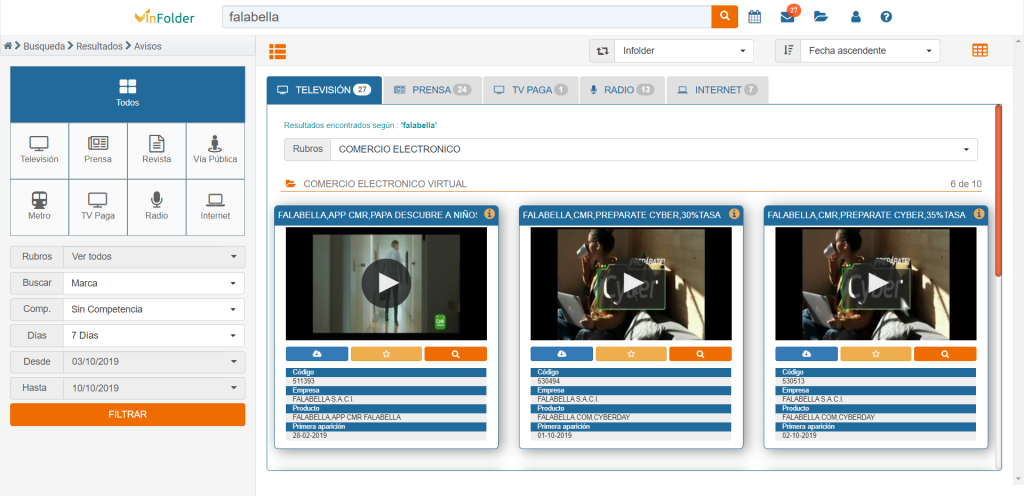Image resolution: width=1024 pixels, height=496 pixels.
Task: Switch to the PRENSA tab
Action: [x=432, y=90]
